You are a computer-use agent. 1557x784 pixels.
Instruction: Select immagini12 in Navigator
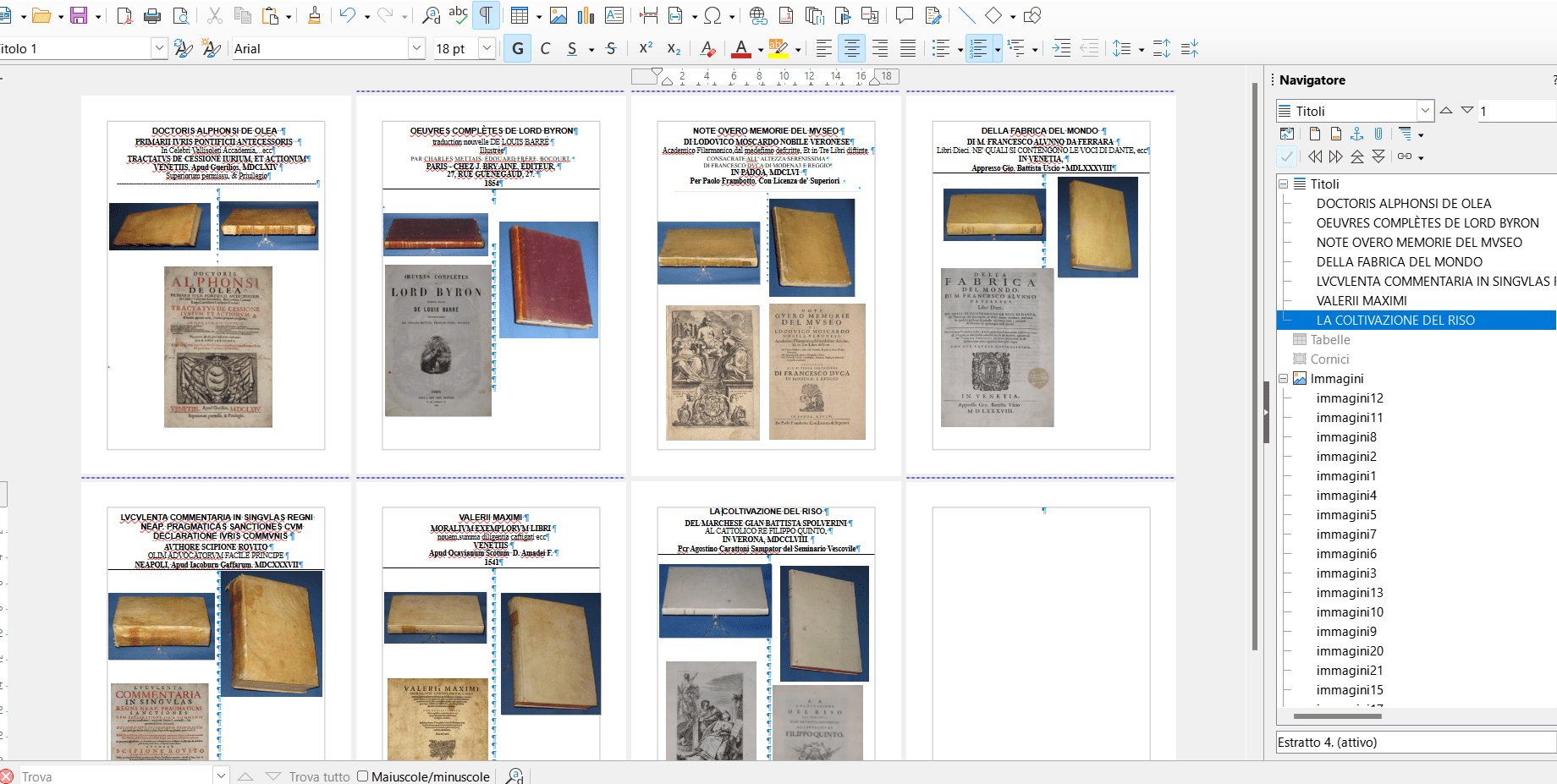pyautogui.click(x=1350, y=397)
